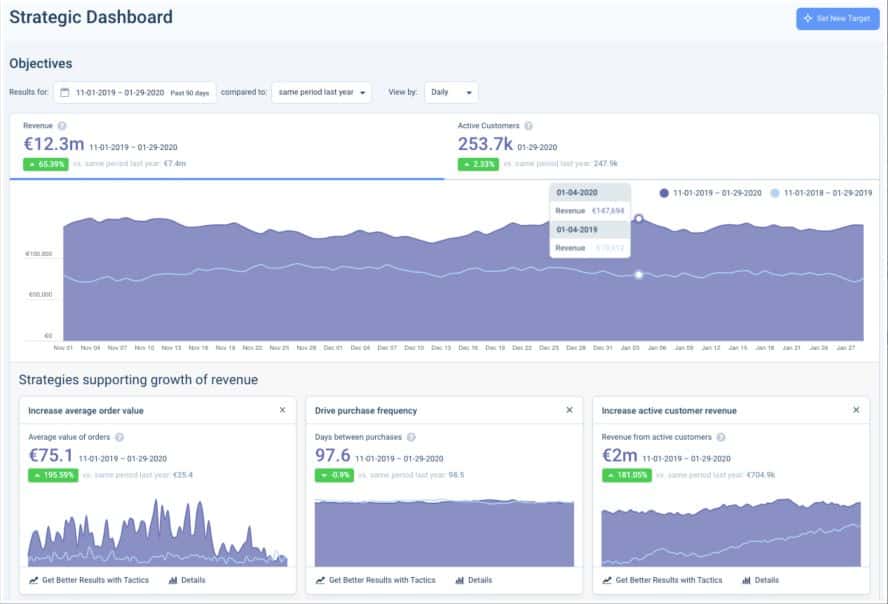Click the current-year data point marker on chart

pyautogui.click(x=639, y=219)
